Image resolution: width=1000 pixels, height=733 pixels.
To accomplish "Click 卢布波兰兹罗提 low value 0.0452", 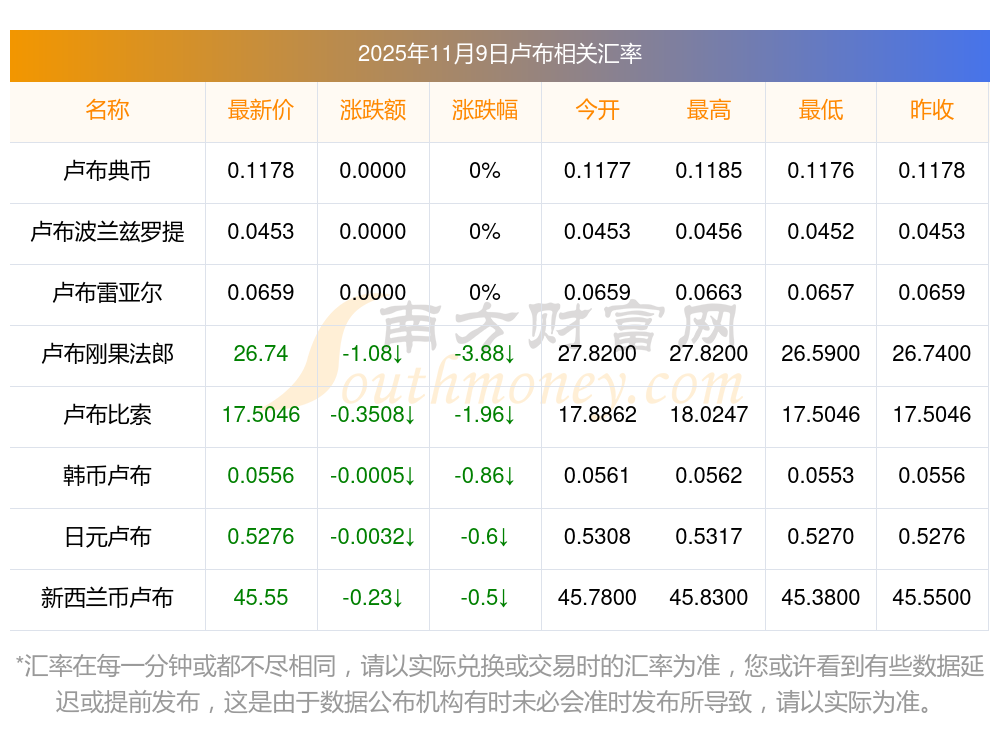I will [x=821, y=232].
